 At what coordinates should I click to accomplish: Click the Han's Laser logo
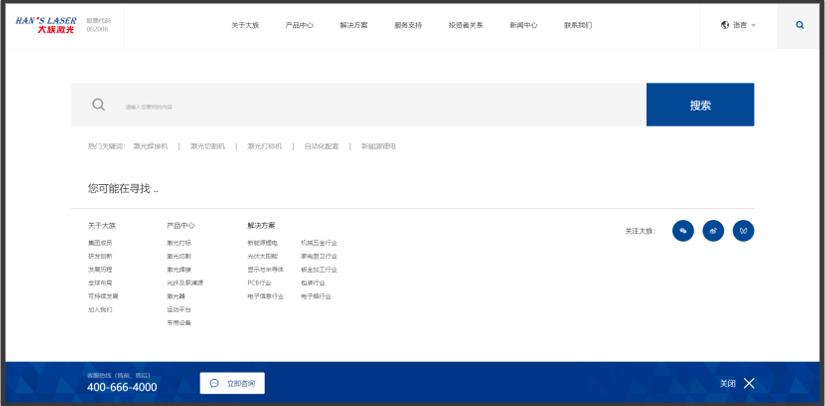[x=46, y=25]
